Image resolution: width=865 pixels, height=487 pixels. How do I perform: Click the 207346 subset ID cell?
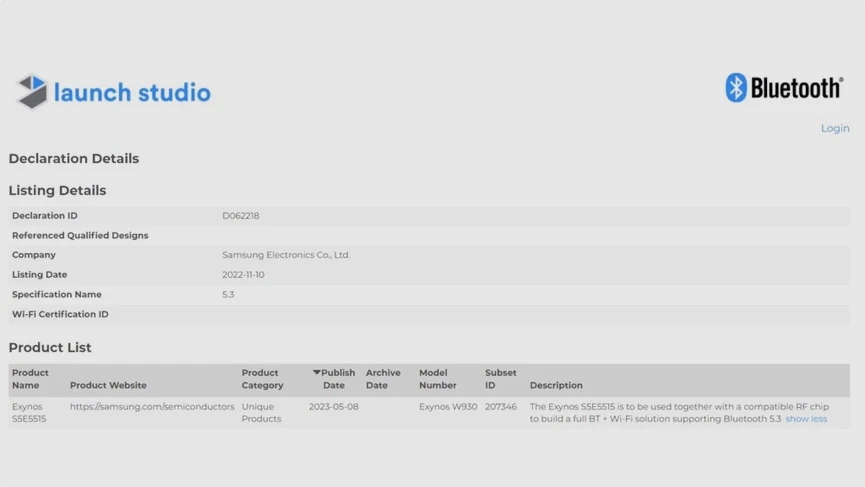click(x=501, y=407)
